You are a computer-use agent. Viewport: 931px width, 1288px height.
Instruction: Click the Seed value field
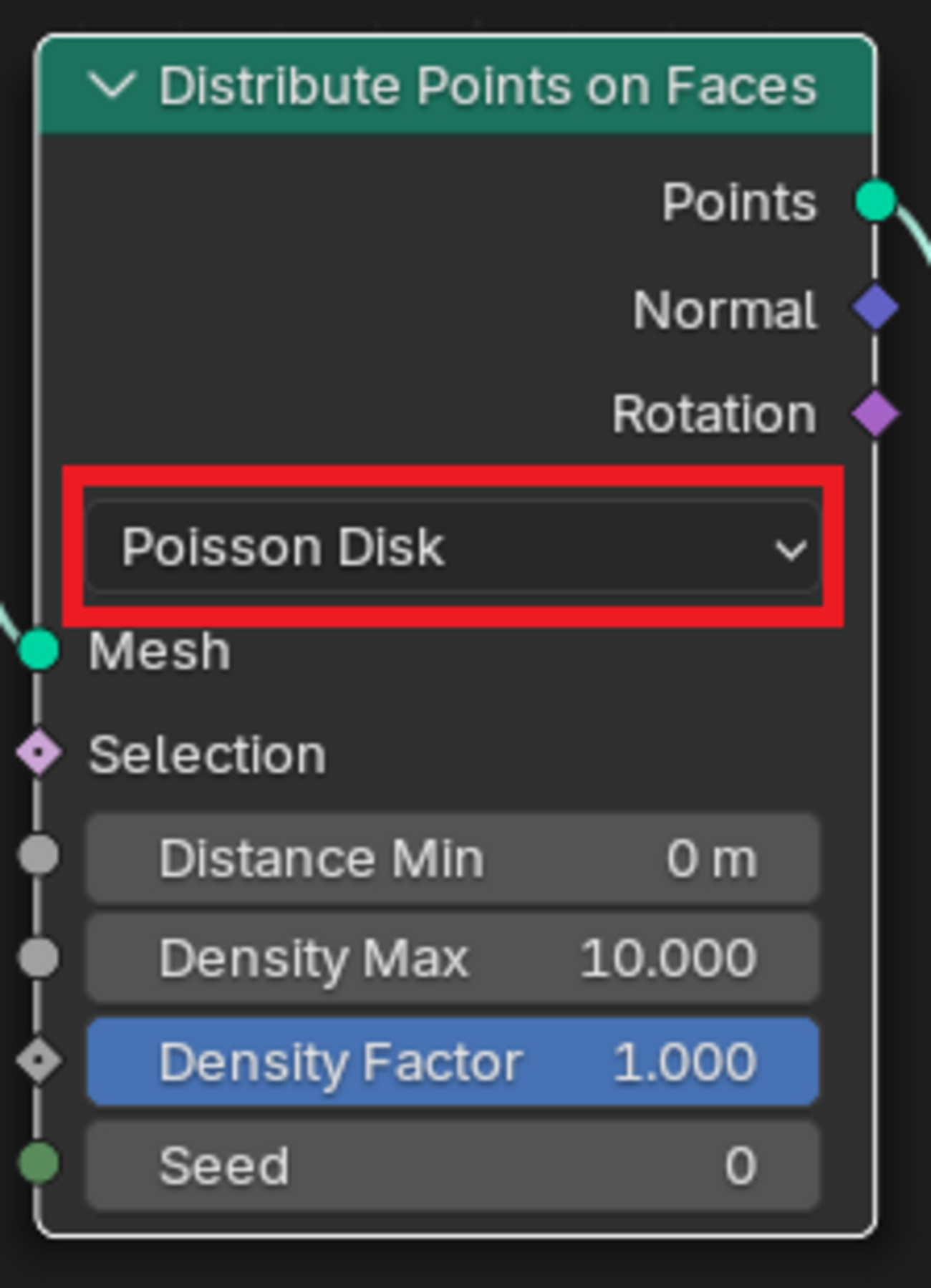click(x=453, y=1165)
